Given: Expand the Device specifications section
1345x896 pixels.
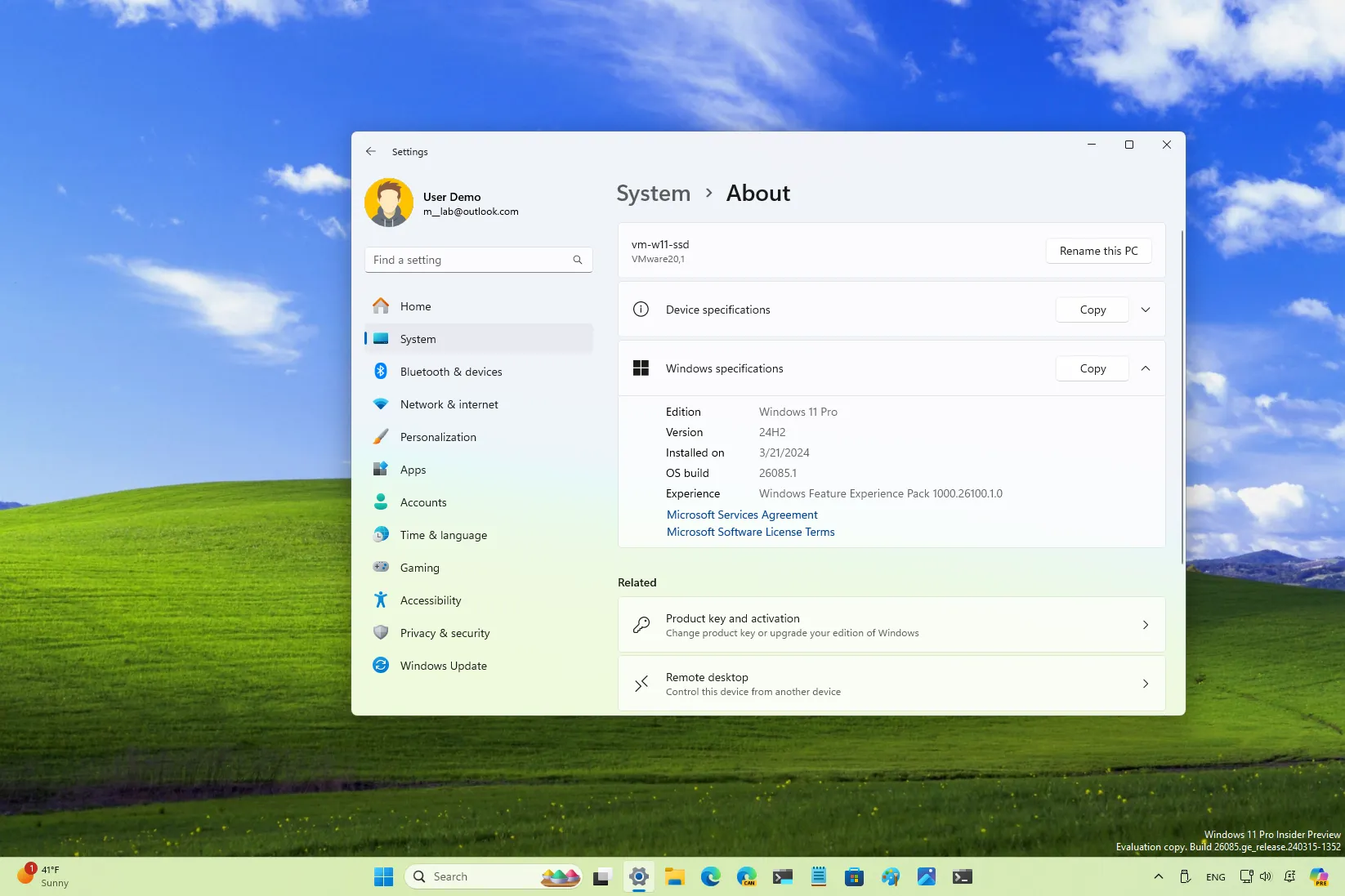Looking at the screenshot, I should [x=1146, y=310].
